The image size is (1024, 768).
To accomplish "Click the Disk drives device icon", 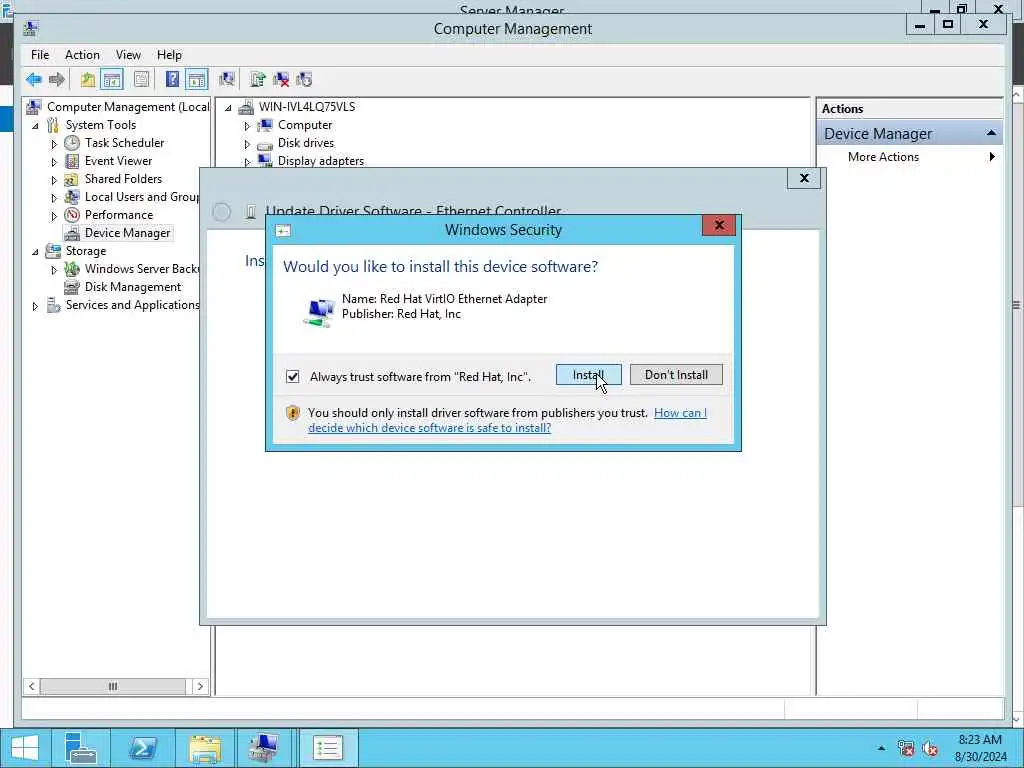I will [264, 143].
